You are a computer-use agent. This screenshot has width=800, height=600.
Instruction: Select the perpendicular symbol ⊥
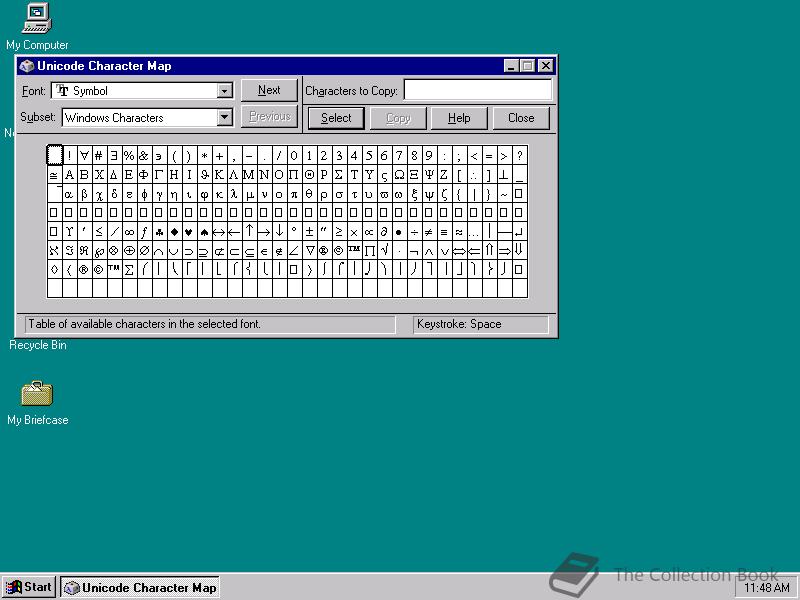(505, 175)
